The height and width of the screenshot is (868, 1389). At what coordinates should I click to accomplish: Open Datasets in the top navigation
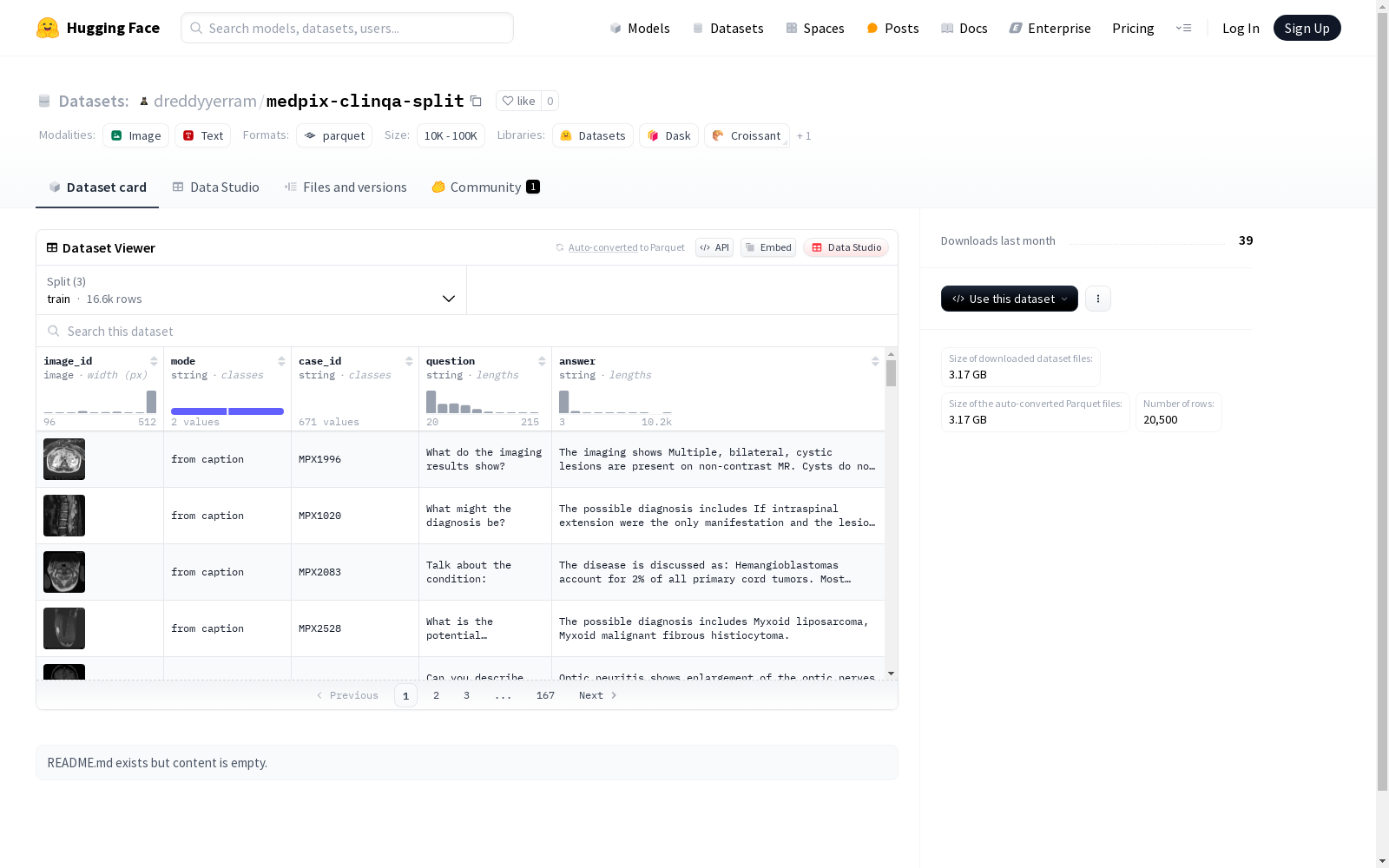[x=727, y=28]
